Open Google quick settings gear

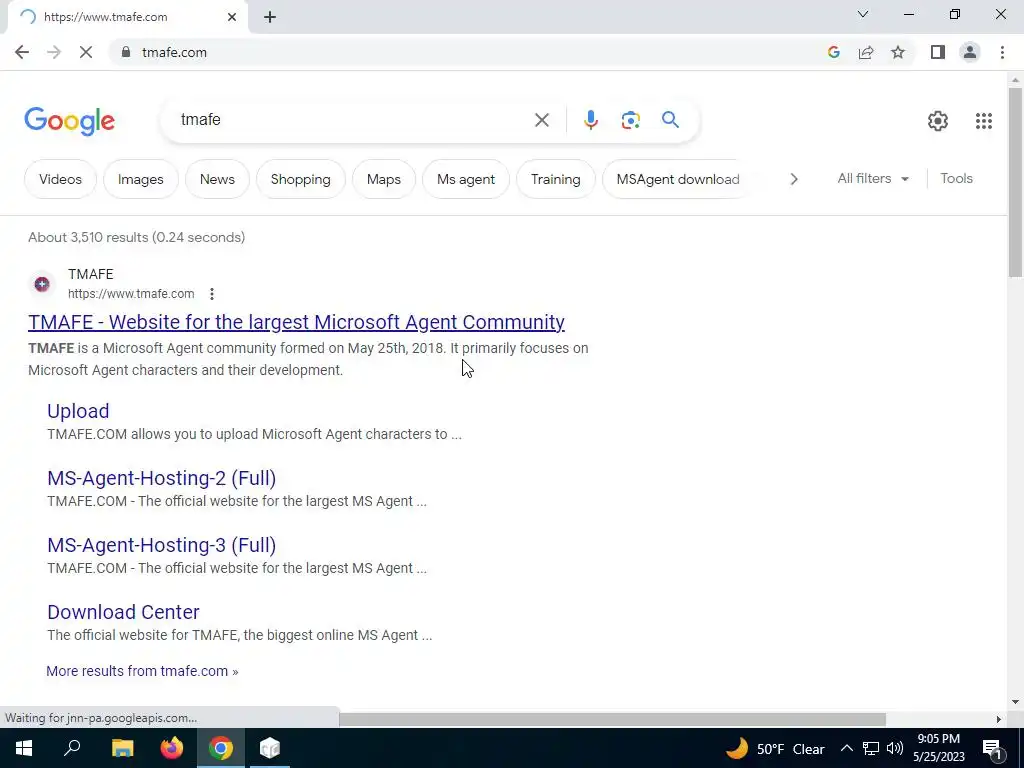[938, 121]
